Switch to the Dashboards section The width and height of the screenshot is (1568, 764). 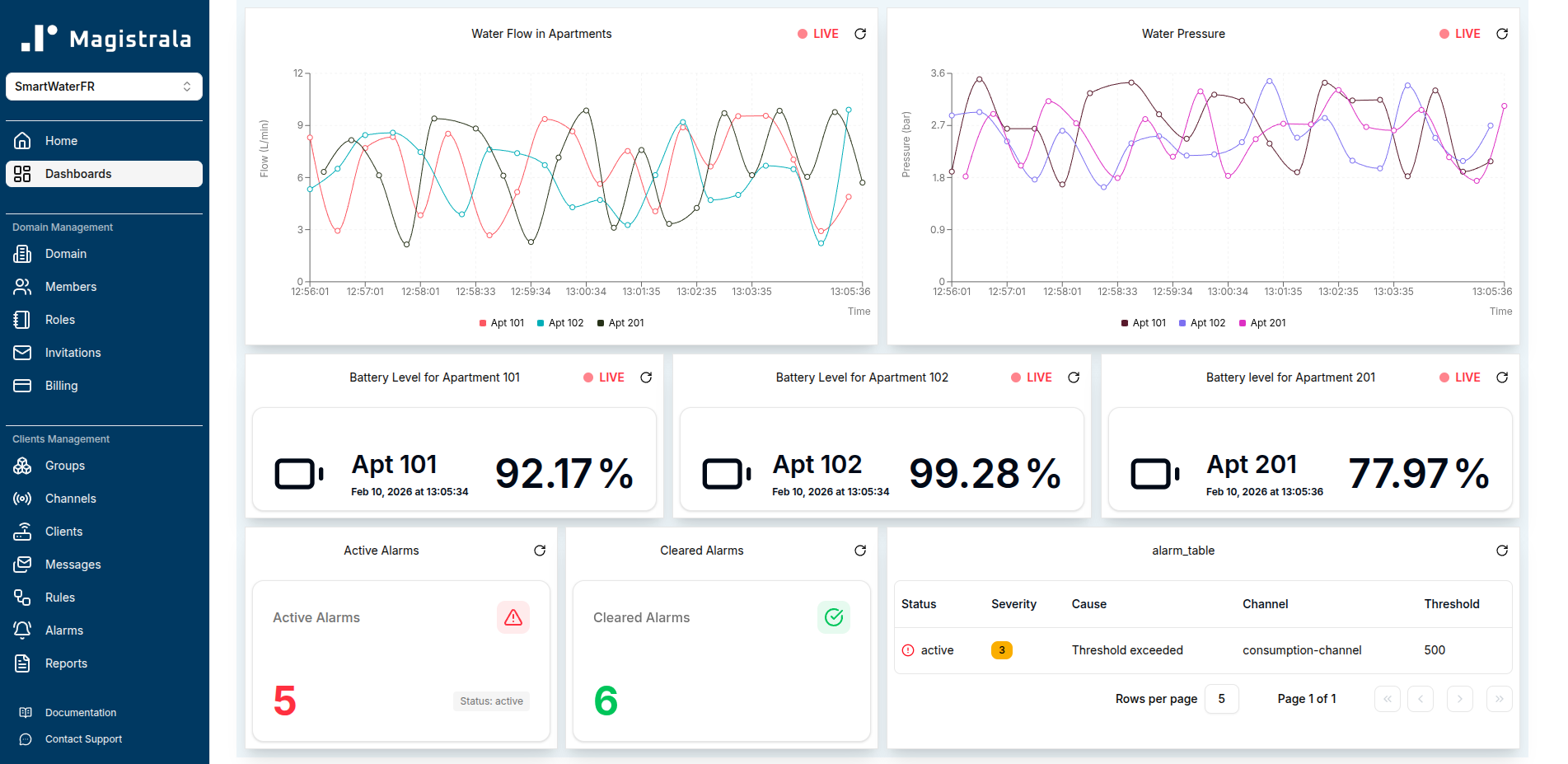point(78,173)
